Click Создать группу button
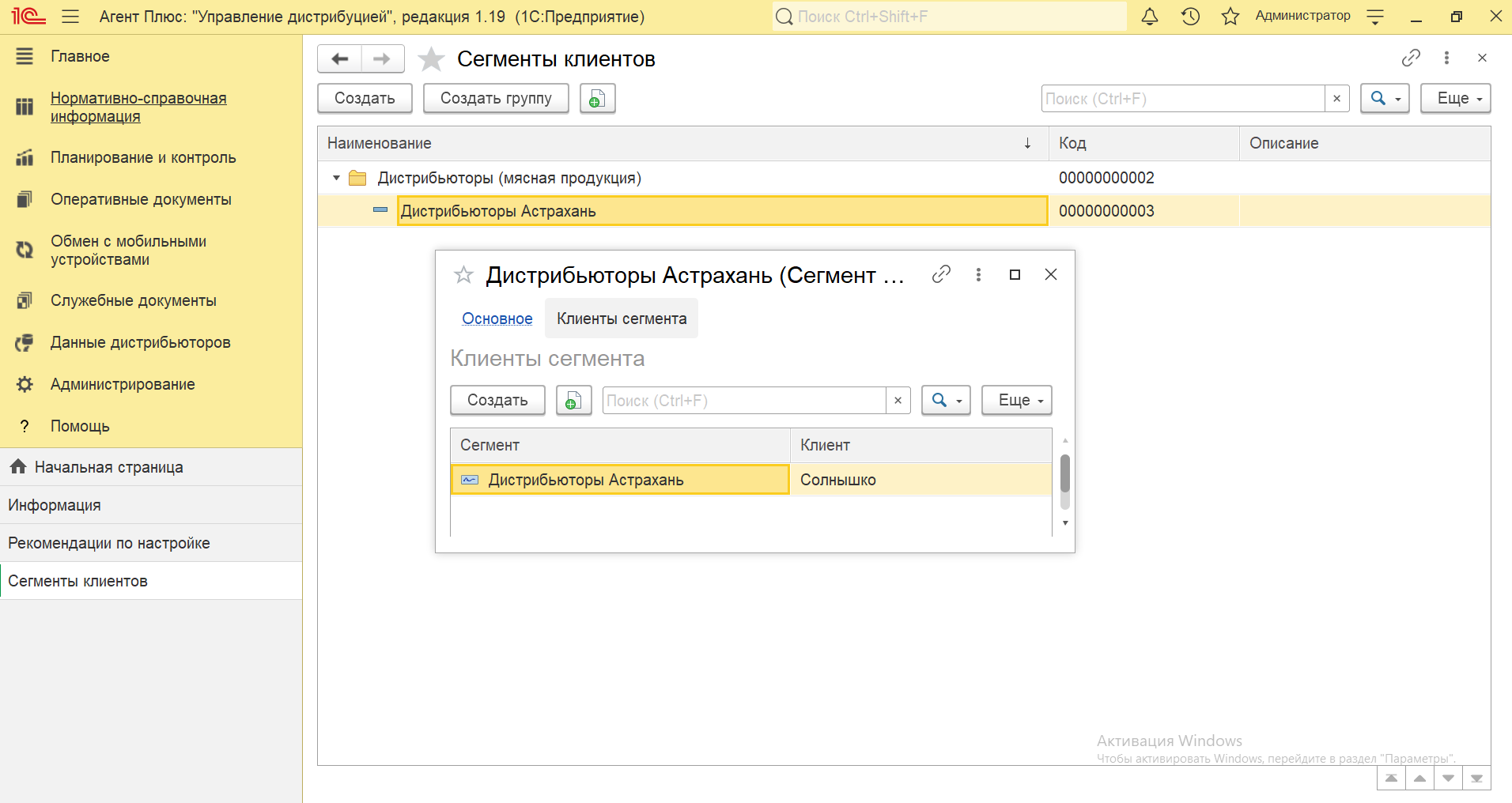 tap(496, 99)
